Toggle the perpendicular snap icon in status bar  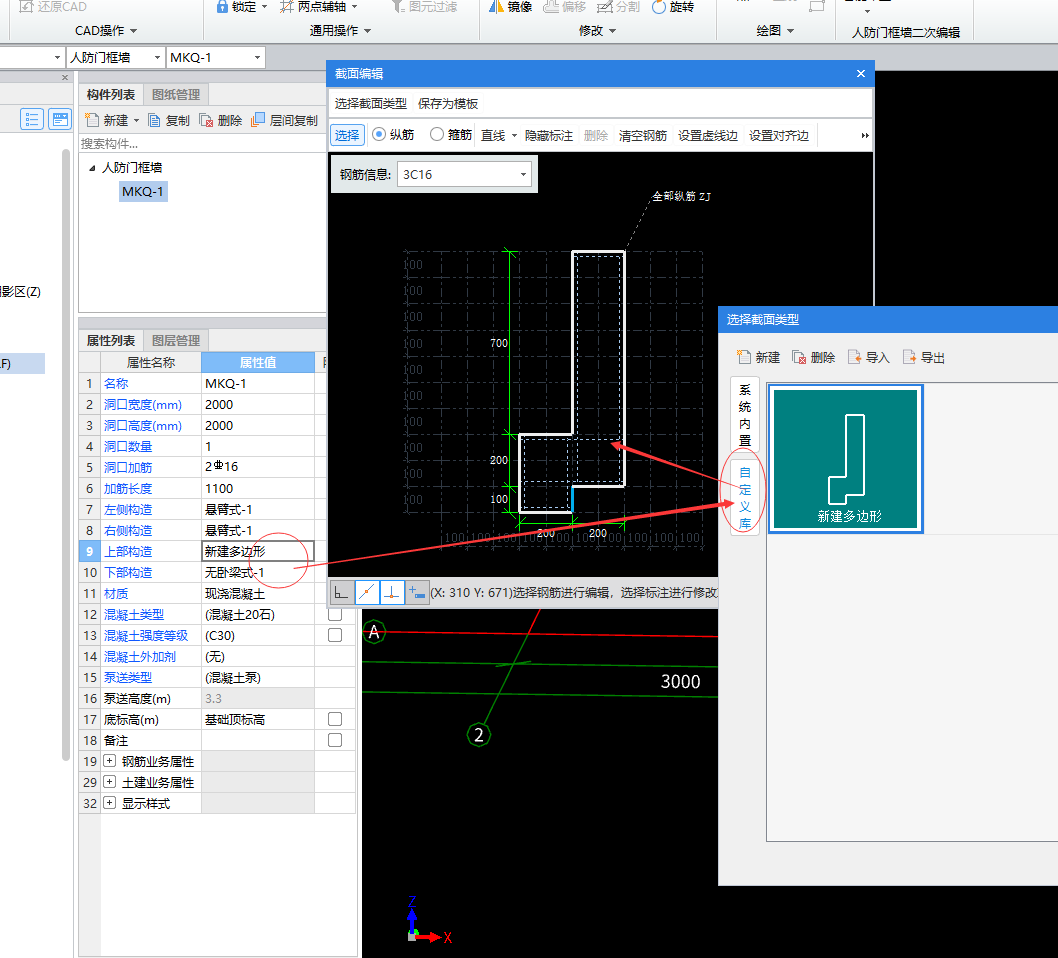pyautogui.click(x=392, y=593)
